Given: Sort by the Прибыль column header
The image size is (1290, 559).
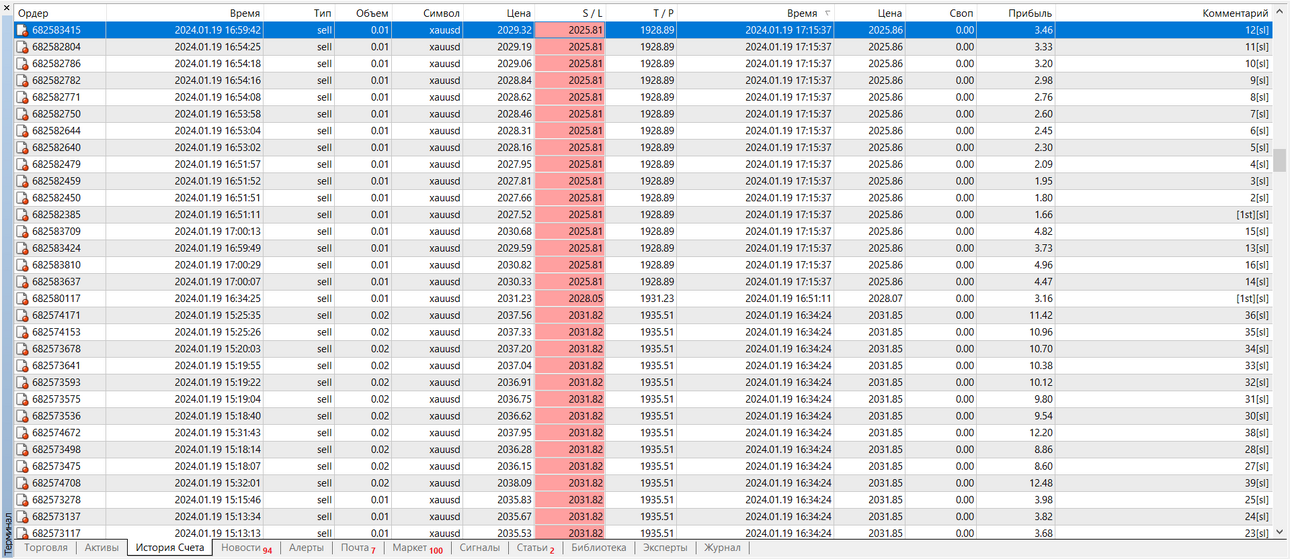Looking at the screenshot, I should (1017, 13).
